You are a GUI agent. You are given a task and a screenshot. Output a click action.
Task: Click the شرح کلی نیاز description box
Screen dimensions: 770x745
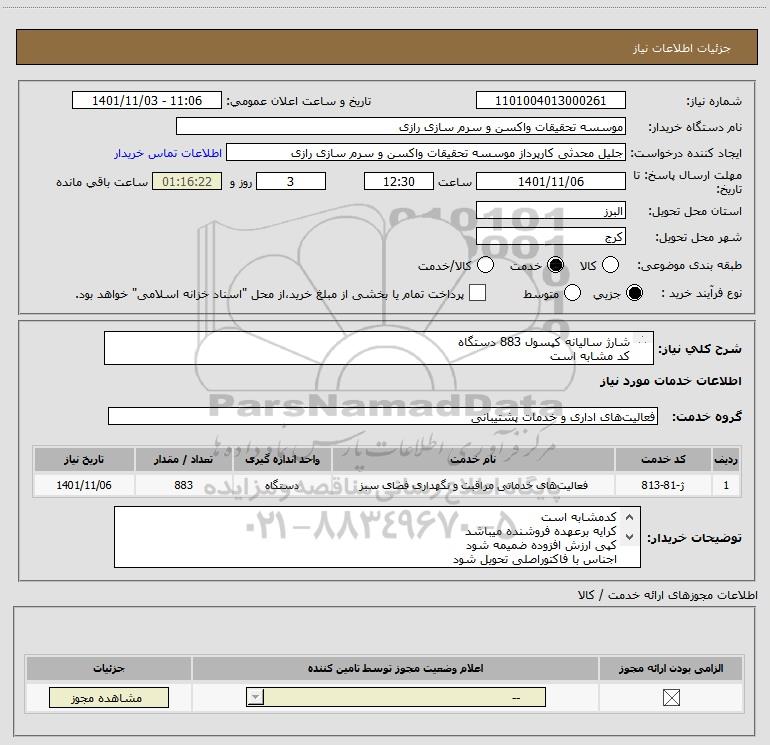point(379,348)
